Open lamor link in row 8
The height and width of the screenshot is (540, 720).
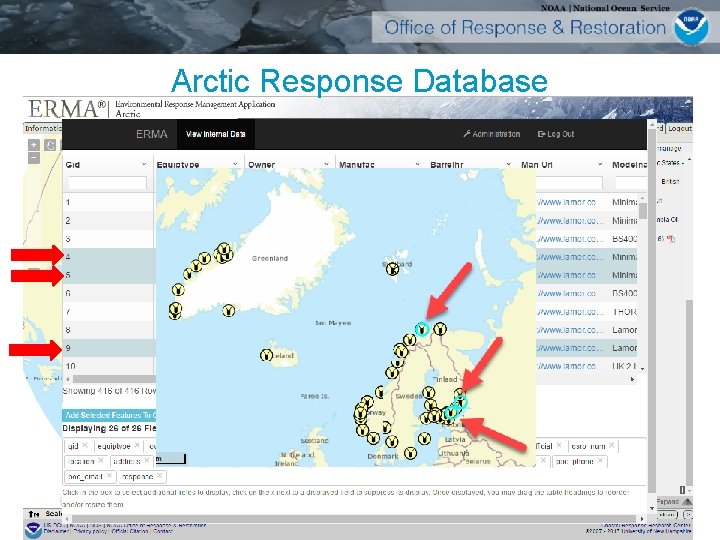point(569,330)
